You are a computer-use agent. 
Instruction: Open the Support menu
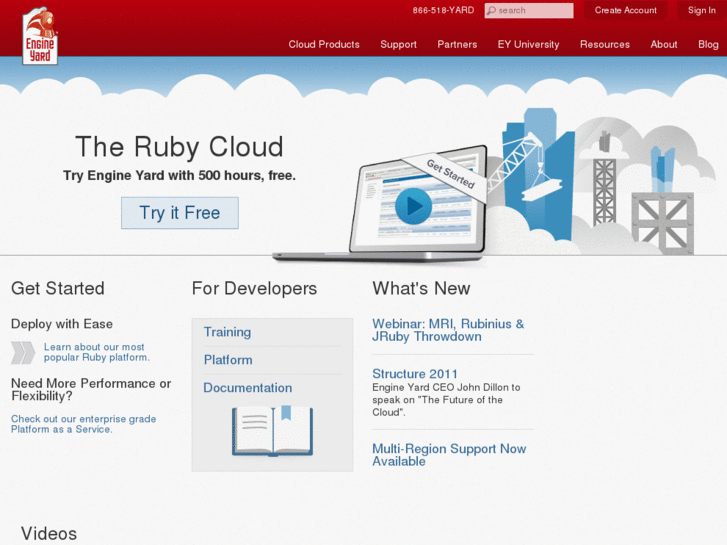click(x=398, y=45)
